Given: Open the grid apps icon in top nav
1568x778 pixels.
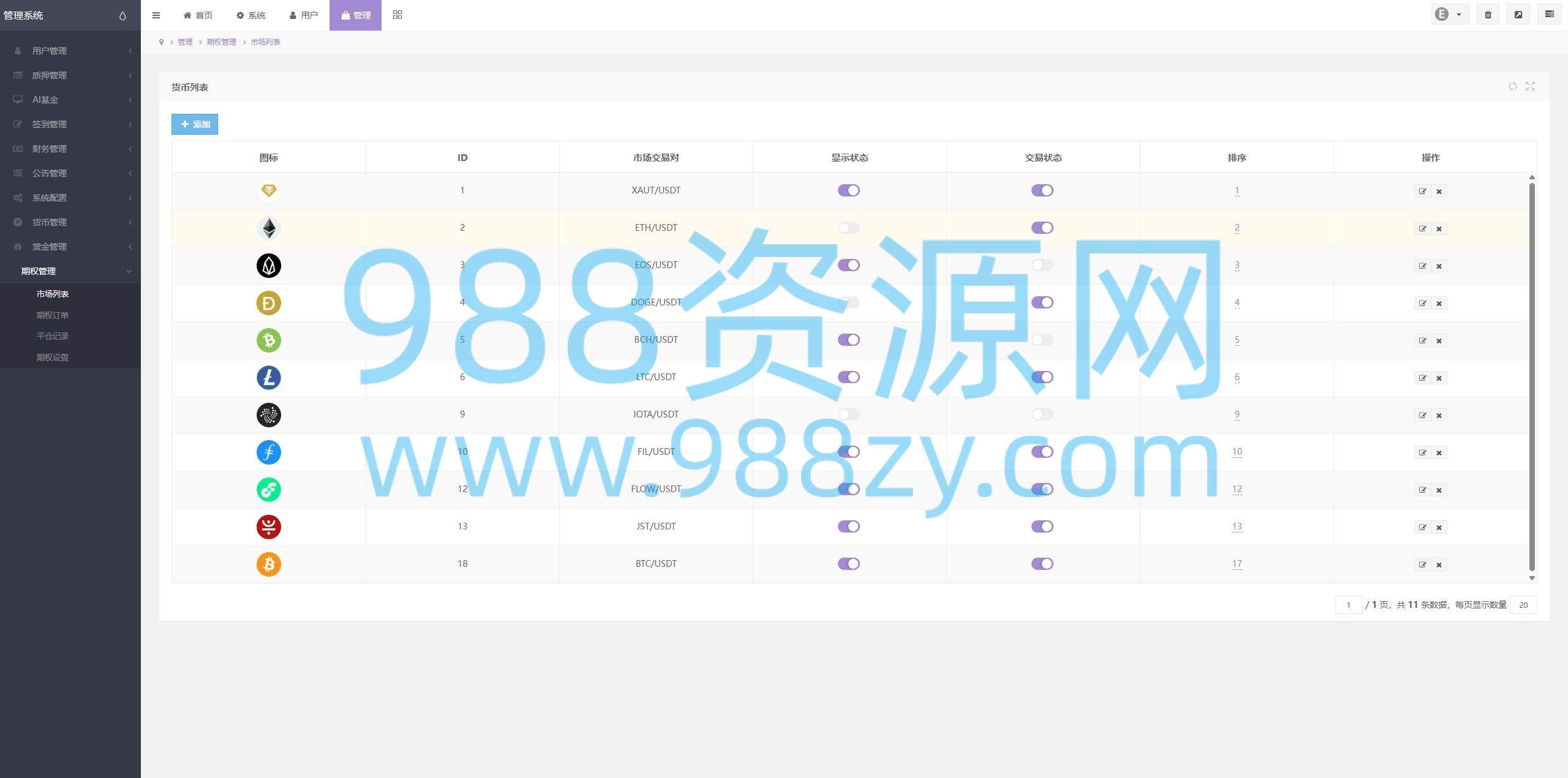Looking at the screenshot, I should pos(398,15).
